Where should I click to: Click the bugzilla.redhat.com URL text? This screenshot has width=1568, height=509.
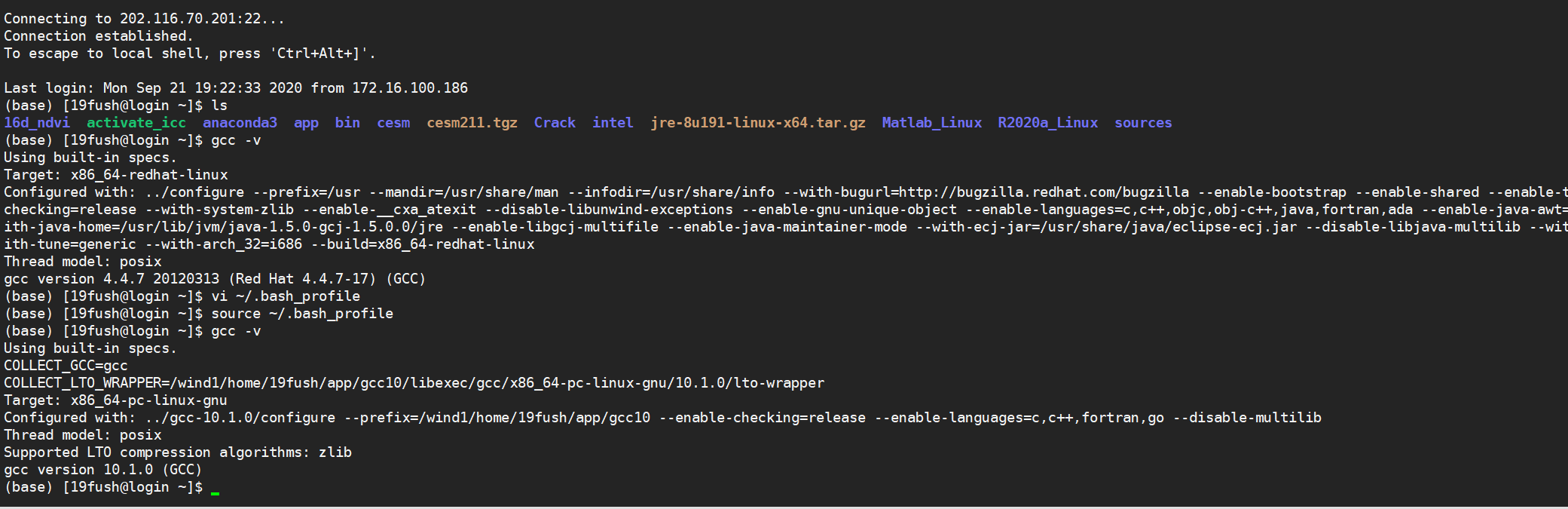[x=1044, y=192]
